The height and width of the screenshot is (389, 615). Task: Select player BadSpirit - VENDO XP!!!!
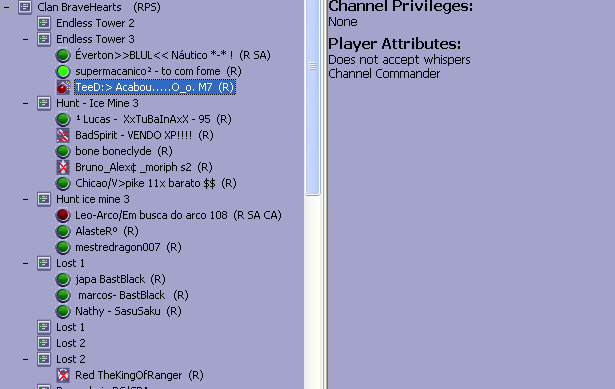pos(144,135)
